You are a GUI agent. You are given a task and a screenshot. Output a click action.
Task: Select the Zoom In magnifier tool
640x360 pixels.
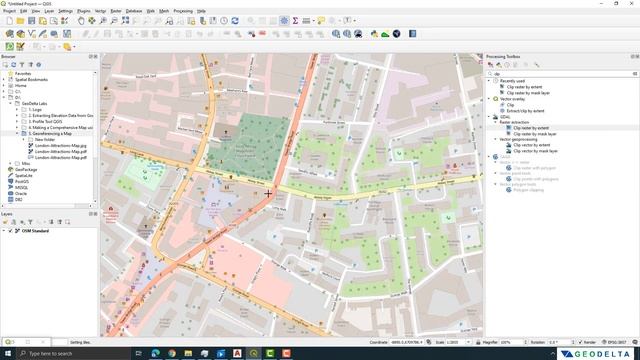(103, 21)
